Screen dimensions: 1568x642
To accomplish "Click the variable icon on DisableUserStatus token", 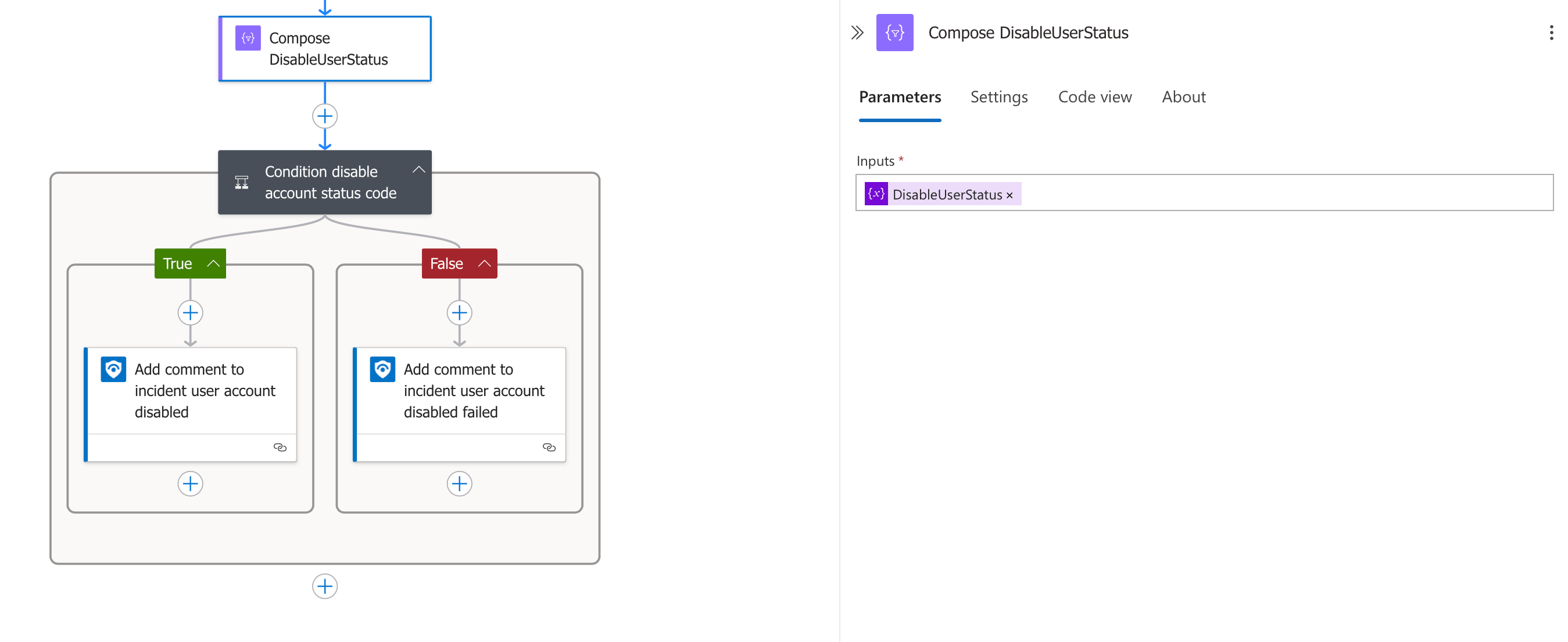I will (x=876, y=194).
